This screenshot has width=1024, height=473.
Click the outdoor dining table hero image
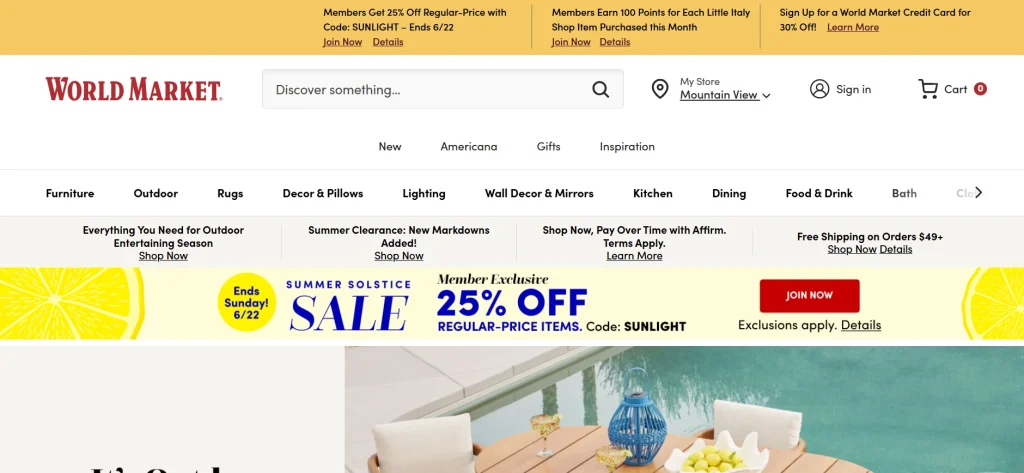(684, 410)
